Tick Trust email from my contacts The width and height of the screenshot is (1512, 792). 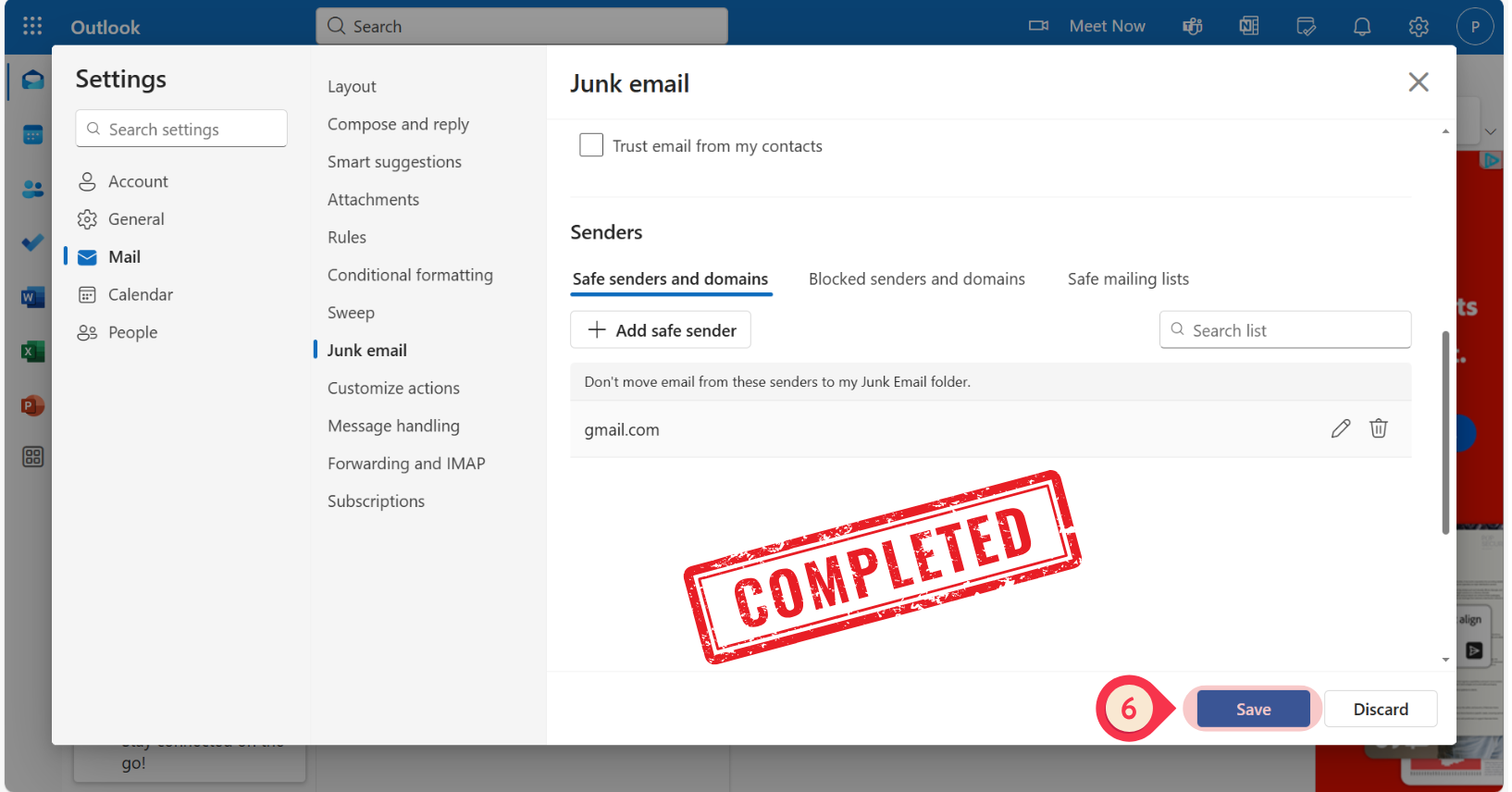coord(591,145)
